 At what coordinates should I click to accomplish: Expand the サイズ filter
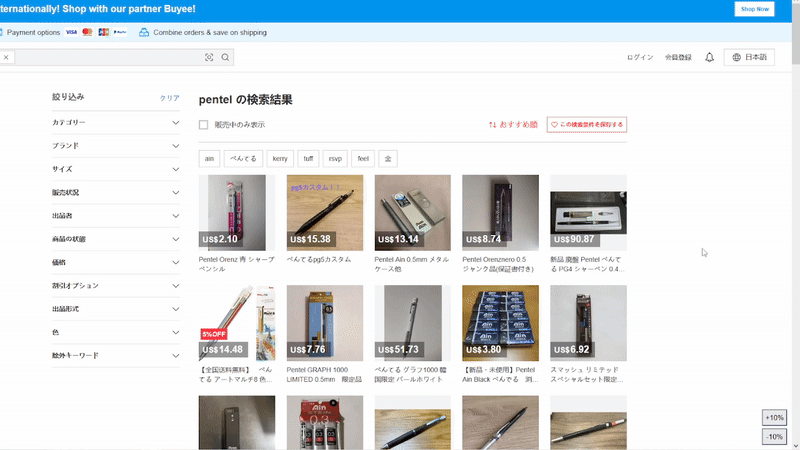[116, 169]
